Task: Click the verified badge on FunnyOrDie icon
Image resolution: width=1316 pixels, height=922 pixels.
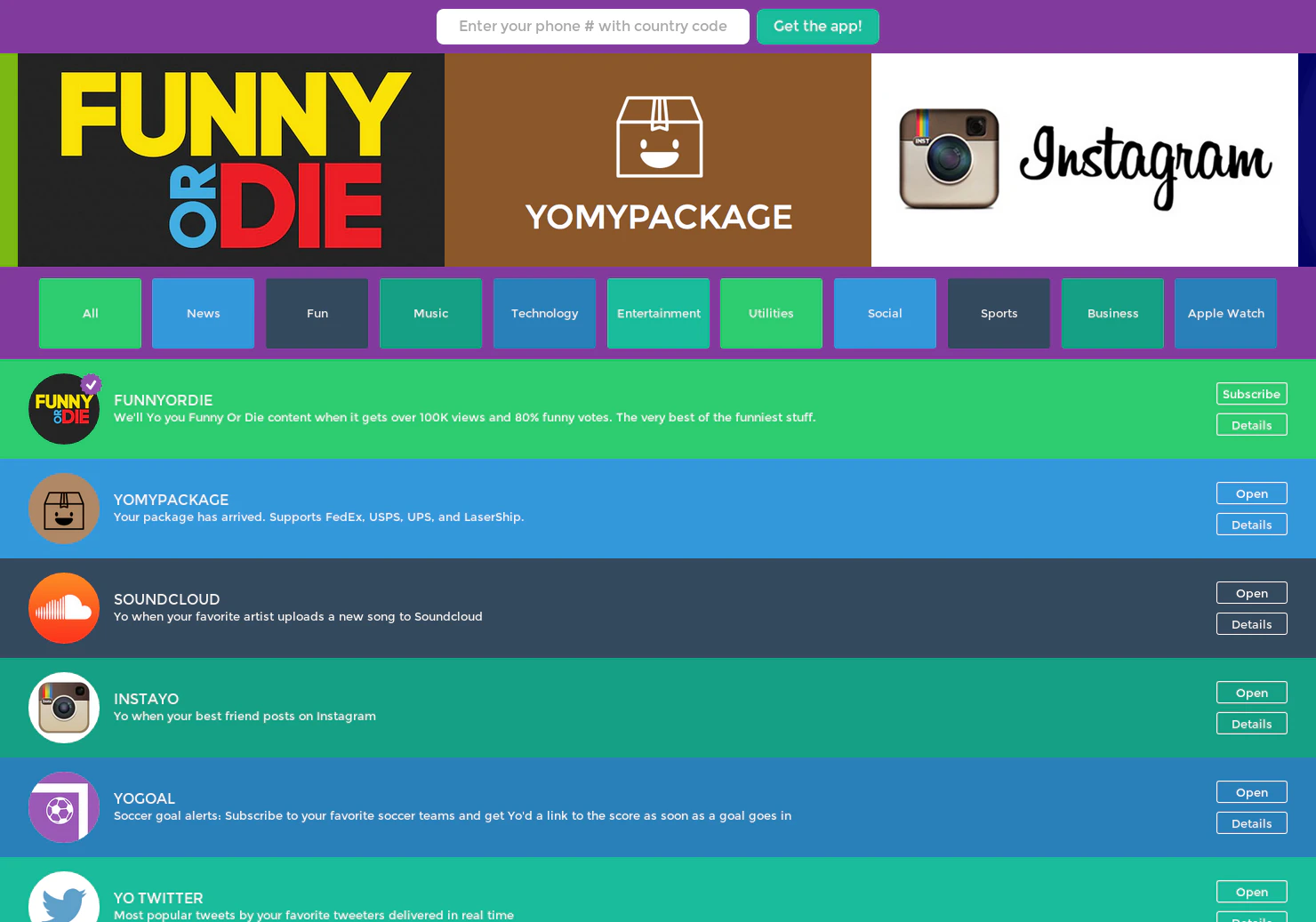Action: (x=91, y=384)
